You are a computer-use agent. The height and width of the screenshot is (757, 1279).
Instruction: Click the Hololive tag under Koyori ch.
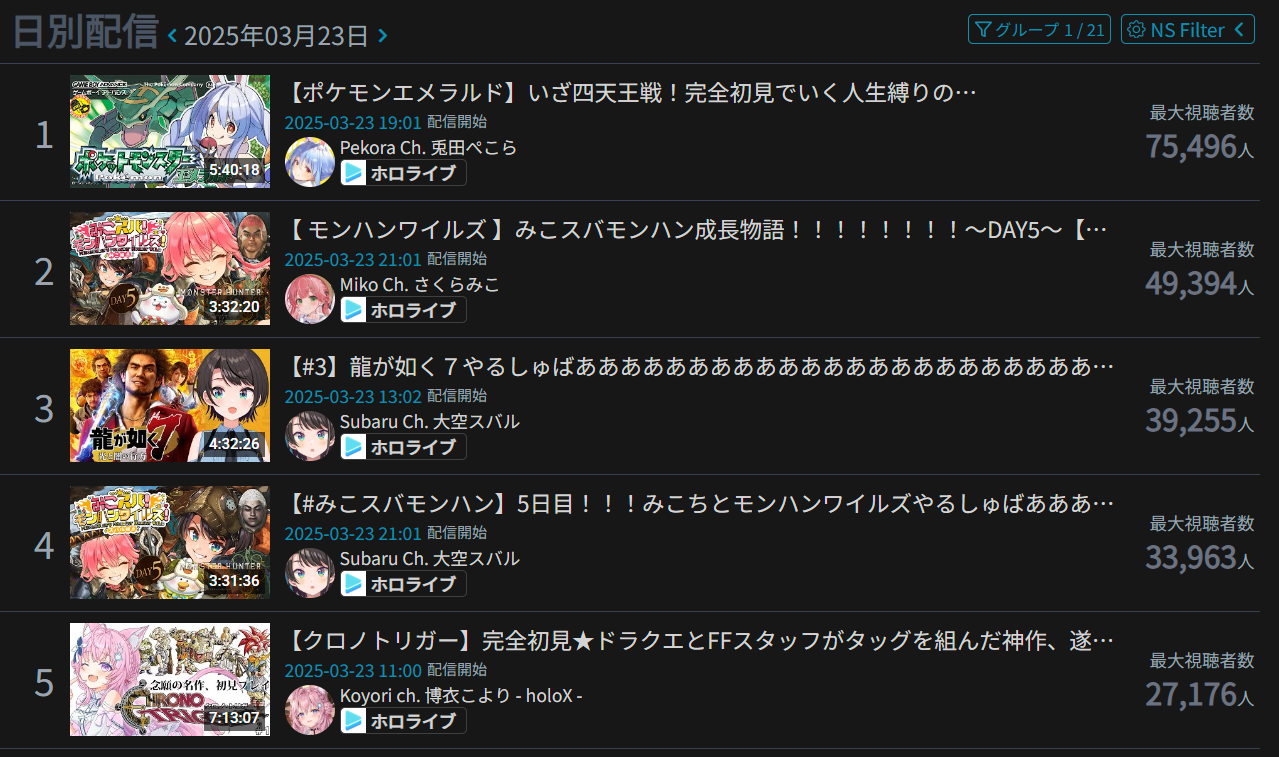click(x=403, y=721)
